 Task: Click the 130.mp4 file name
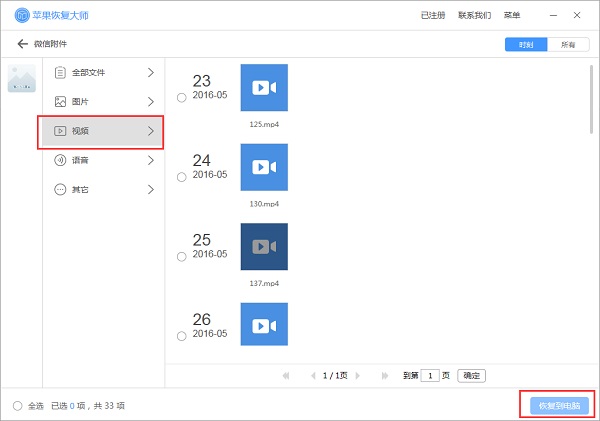pyautogui.click(x=264, y=204)
